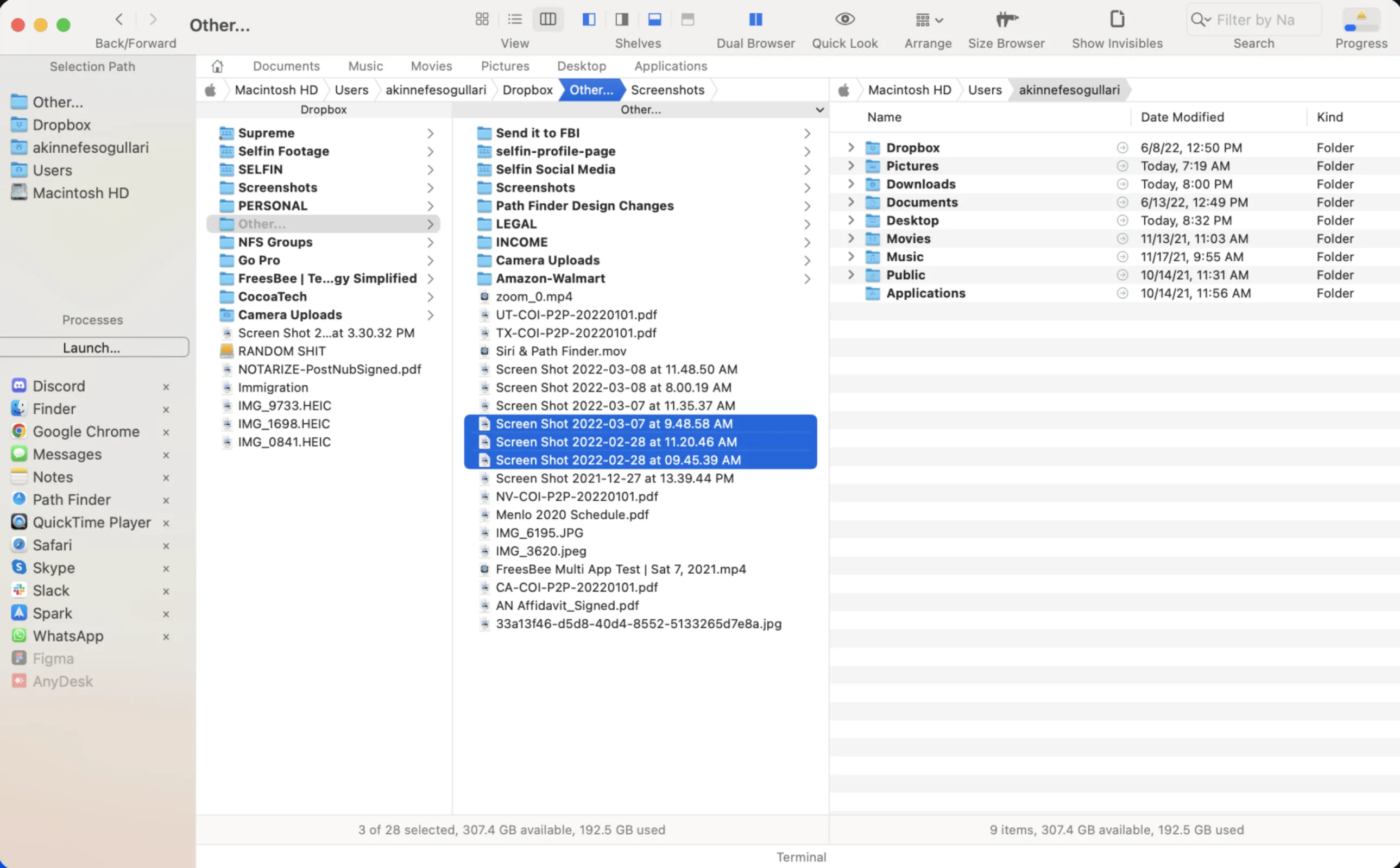This screenshot has height=868, width=1400.
Task: Click the Progress toolbar icon
Action: point(1360,21)
